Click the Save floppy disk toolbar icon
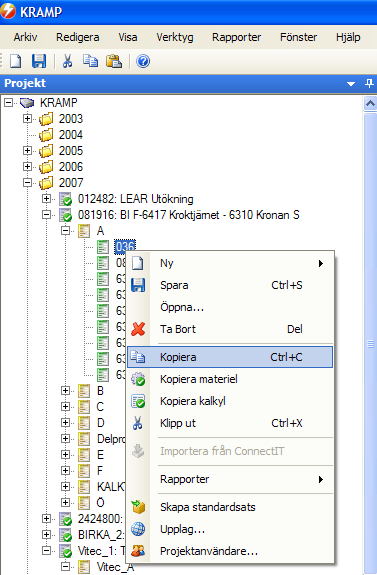 39,61
